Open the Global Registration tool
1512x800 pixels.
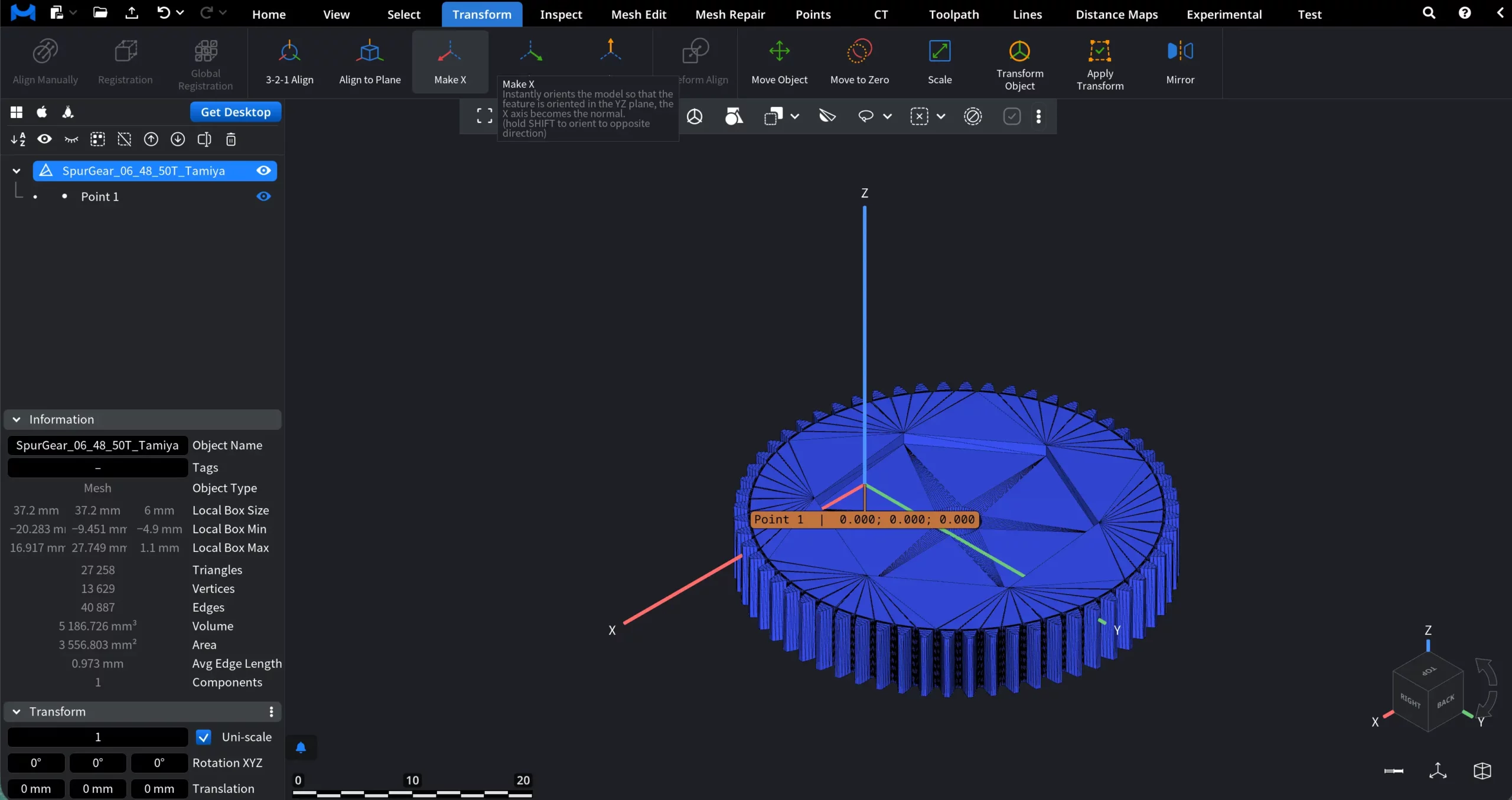click(x=205, y=63)
